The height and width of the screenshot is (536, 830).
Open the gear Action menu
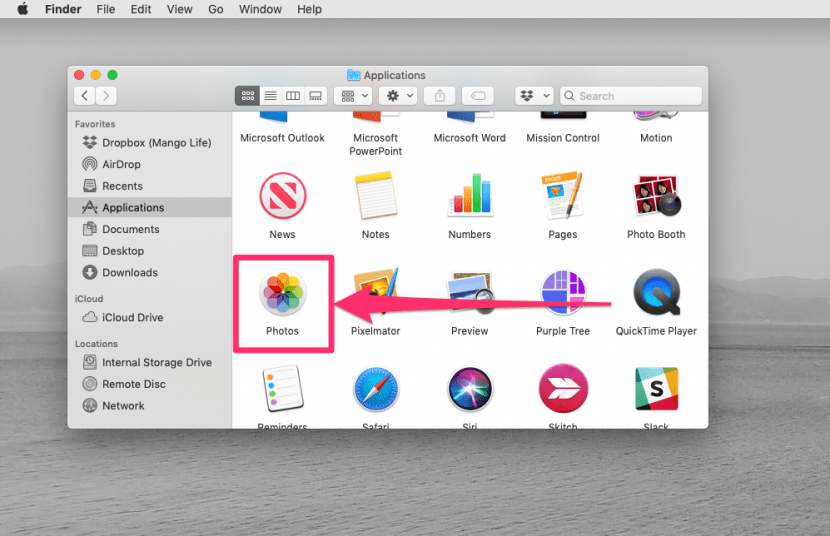tap(399, 96)
